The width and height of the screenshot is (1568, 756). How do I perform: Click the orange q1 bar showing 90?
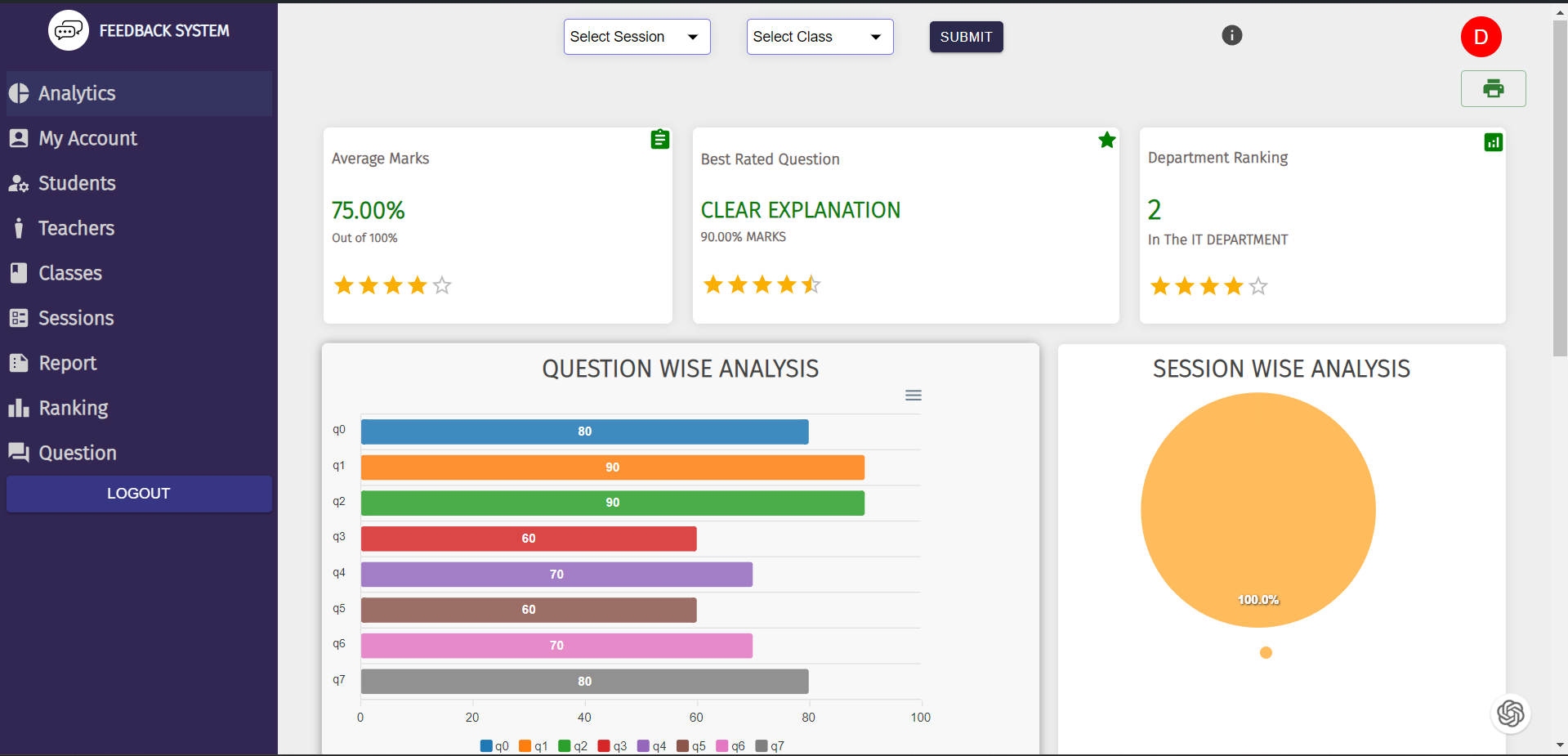point(613,467)
